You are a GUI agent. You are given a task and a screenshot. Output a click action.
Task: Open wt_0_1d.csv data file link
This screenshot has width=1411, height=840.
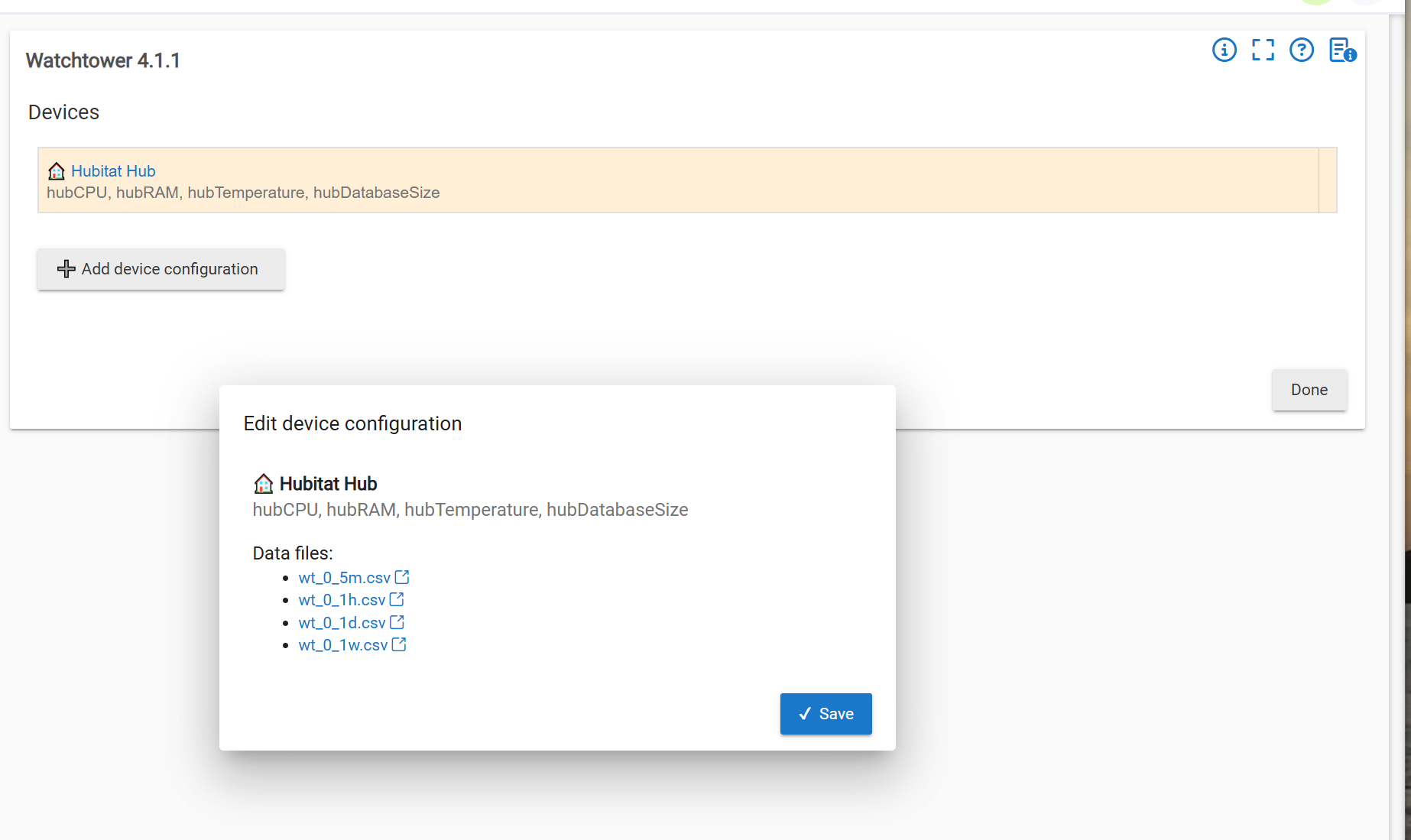point(342,623)
